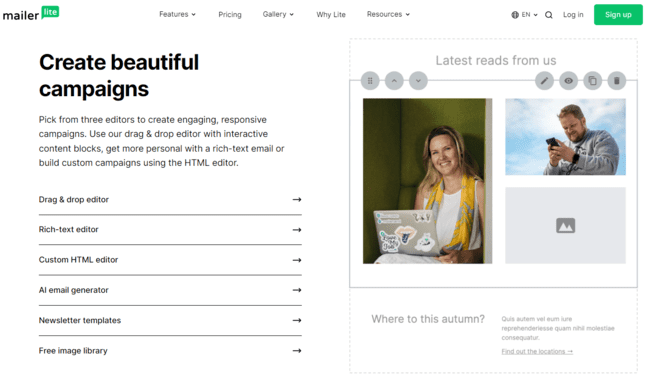Expand the Resources menu
This screenshot has height=389, width=650.
point(388,15)
